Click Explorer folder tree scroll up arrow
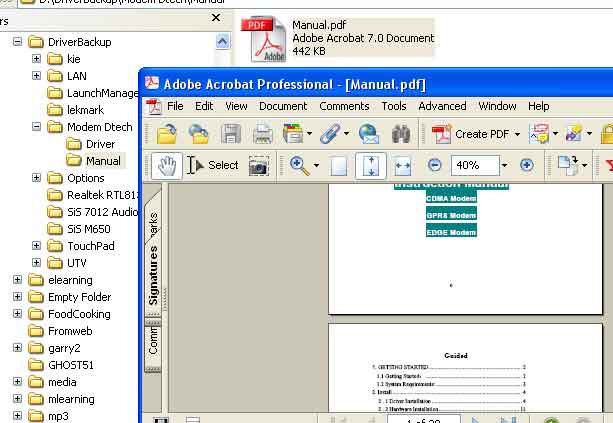This screenshot has width=613, height=423. pos(222,41)
